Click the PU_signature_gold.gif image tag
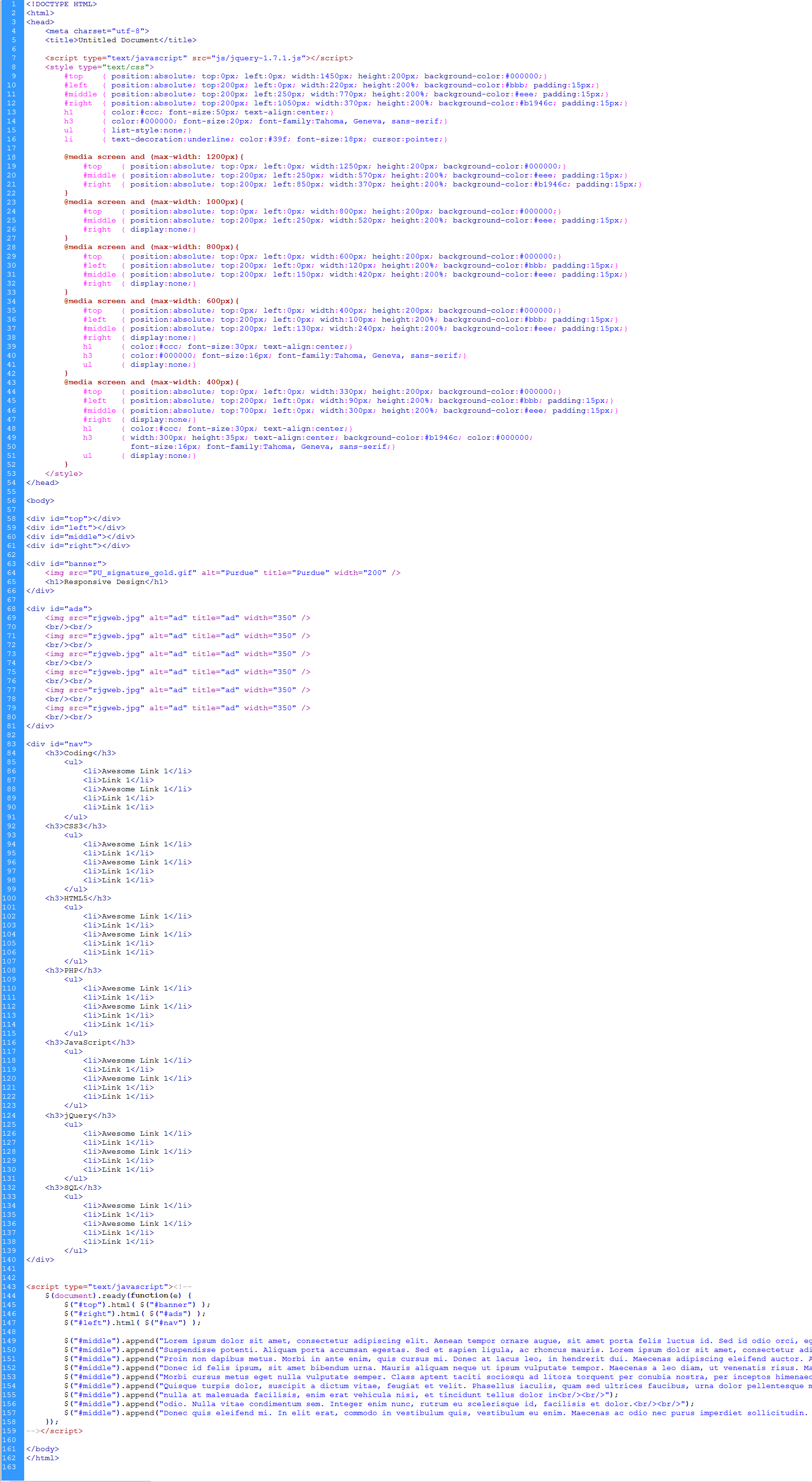 click(x=223, y=573)
